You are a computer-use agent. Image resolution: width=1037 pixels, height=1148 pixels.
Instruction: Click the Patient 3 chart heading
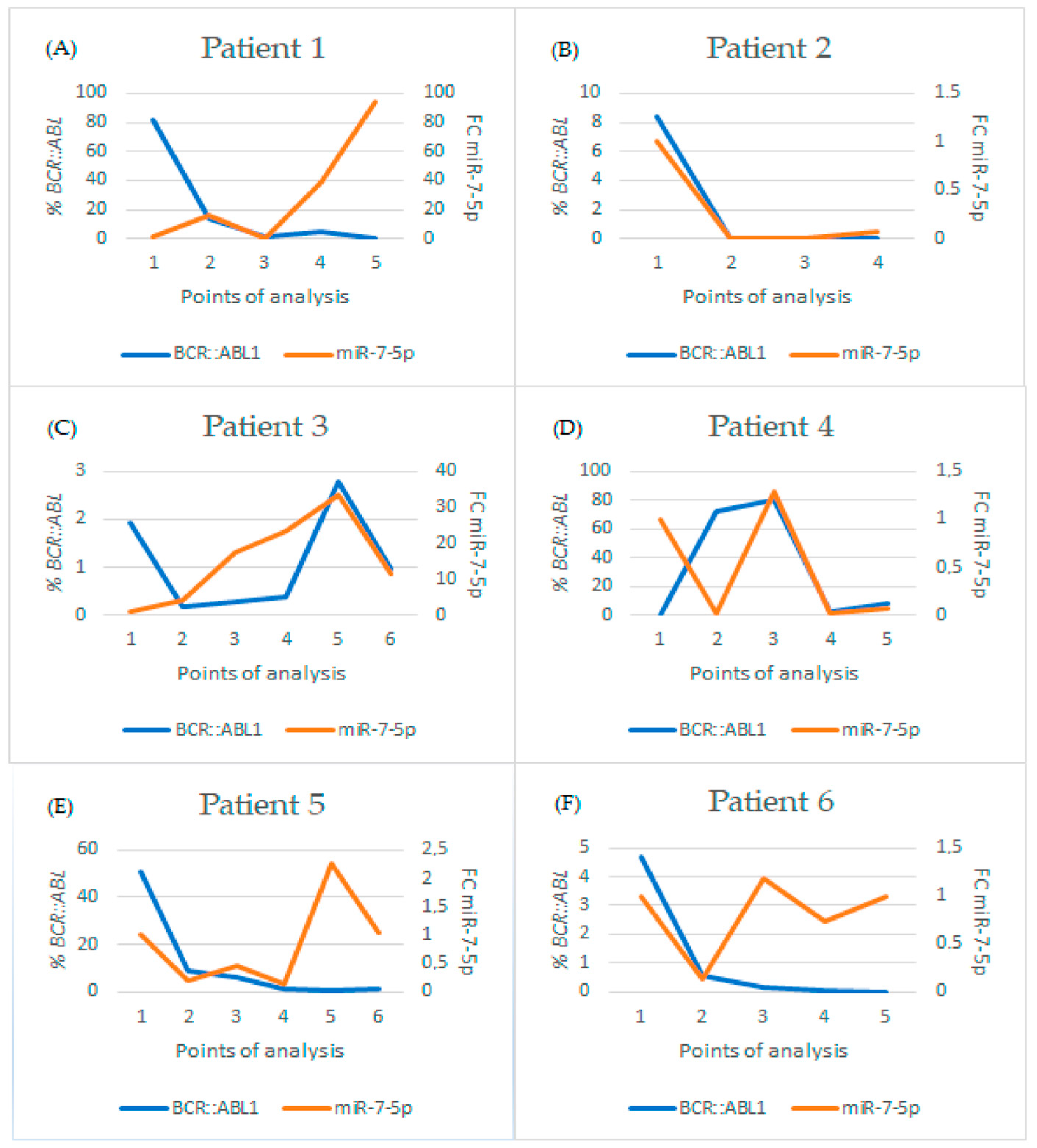coord(265,427)
